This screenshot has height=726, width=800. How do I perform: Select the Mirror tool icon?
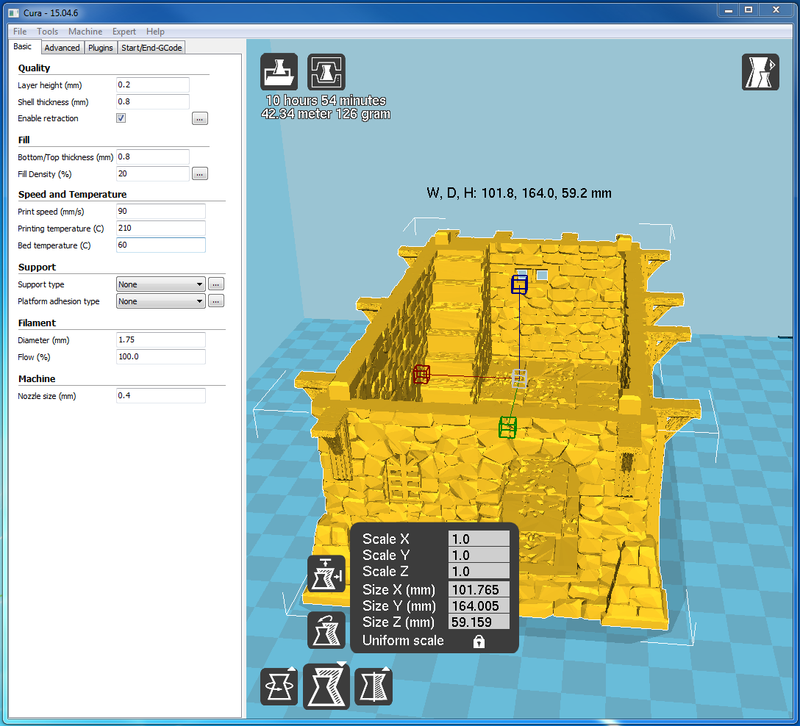pyautogui.click(x=373, y=686)
